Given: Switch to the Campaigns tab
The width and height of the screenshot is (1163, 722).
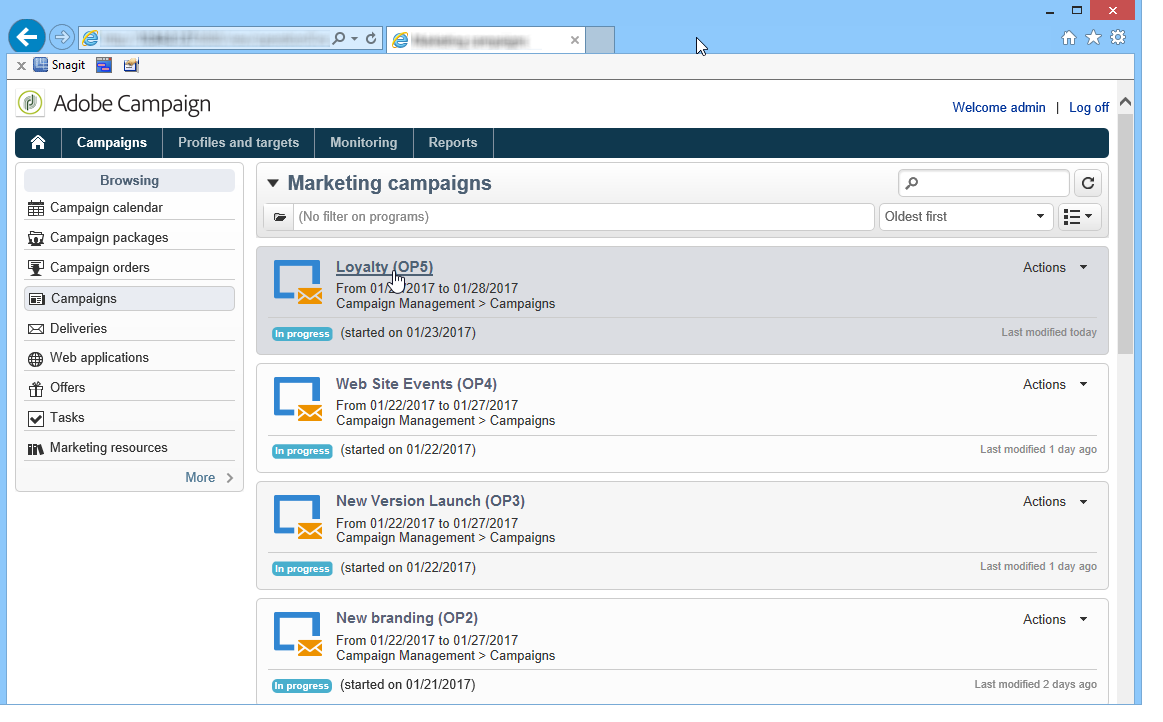Looking at the screenshot, I should (111, 142).
